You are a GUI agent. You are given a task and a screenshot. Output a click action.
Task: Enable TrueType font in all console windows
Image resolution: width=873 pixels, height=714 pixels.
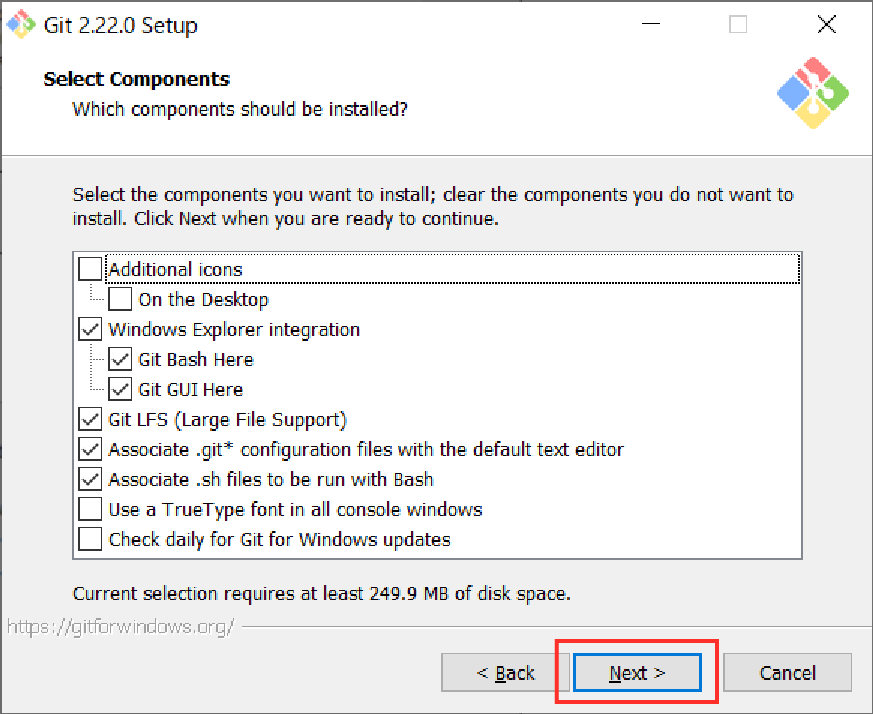pos(90,509)
